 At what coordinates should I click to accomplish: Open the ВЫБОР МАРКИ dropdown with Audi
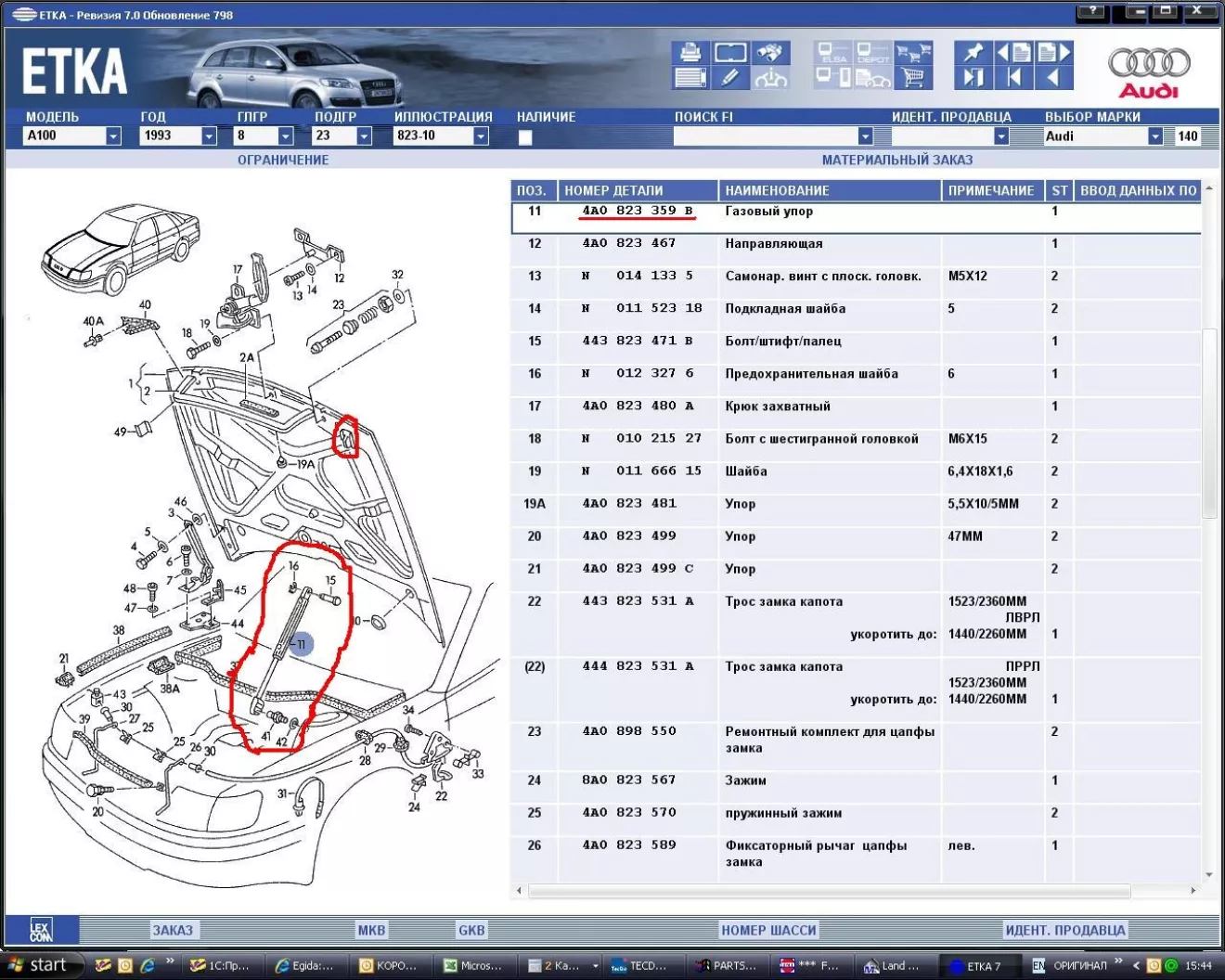coord(1154,136)
